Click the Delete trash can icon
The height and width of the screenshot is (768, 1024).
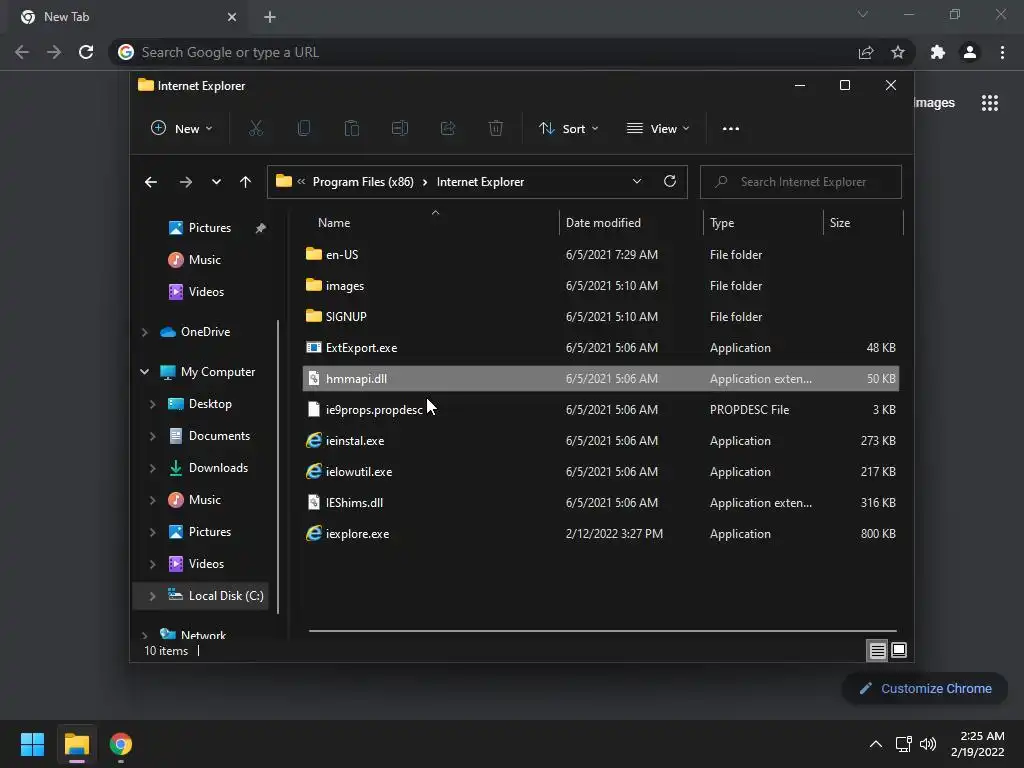tap(496, 129)
